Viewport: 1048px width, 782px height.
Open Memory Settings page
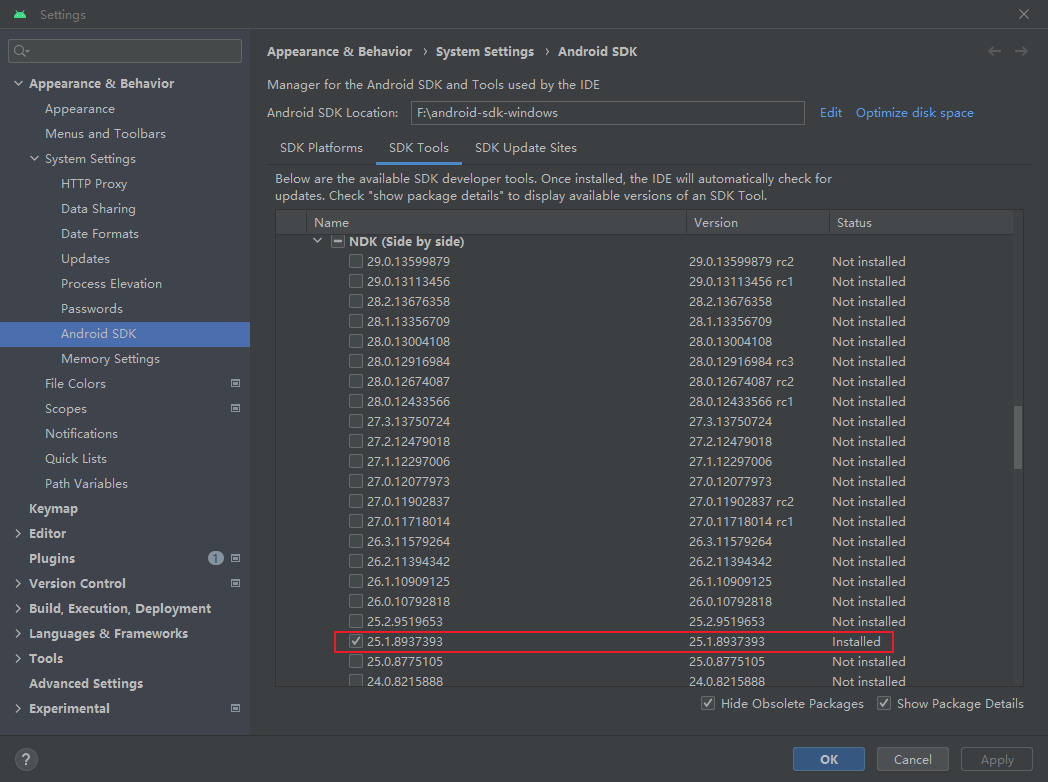coord(110,359)
